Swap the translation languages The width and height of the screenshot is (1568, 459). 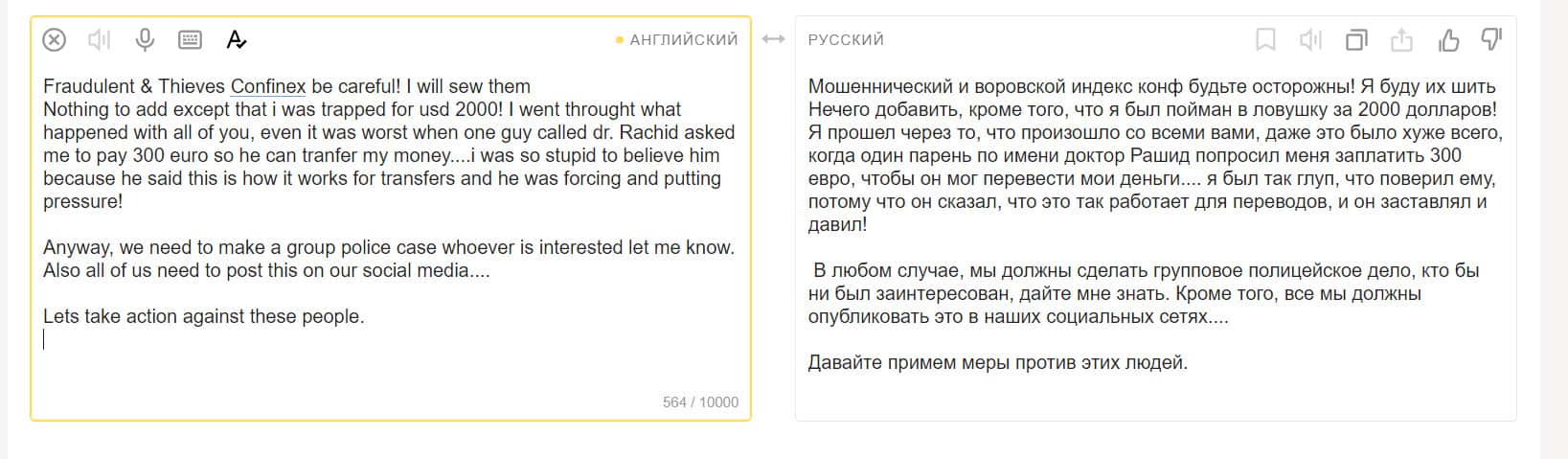pos(773,39)
